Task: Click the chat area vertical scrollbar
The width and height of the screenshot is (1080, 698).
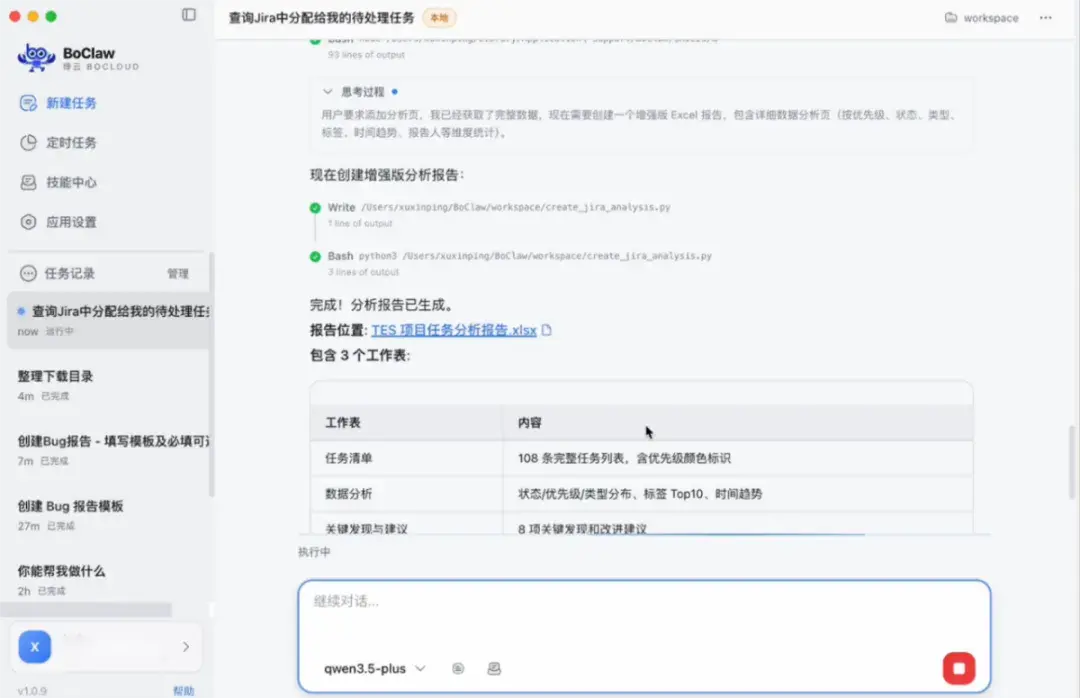Action: coord(1072,462)
